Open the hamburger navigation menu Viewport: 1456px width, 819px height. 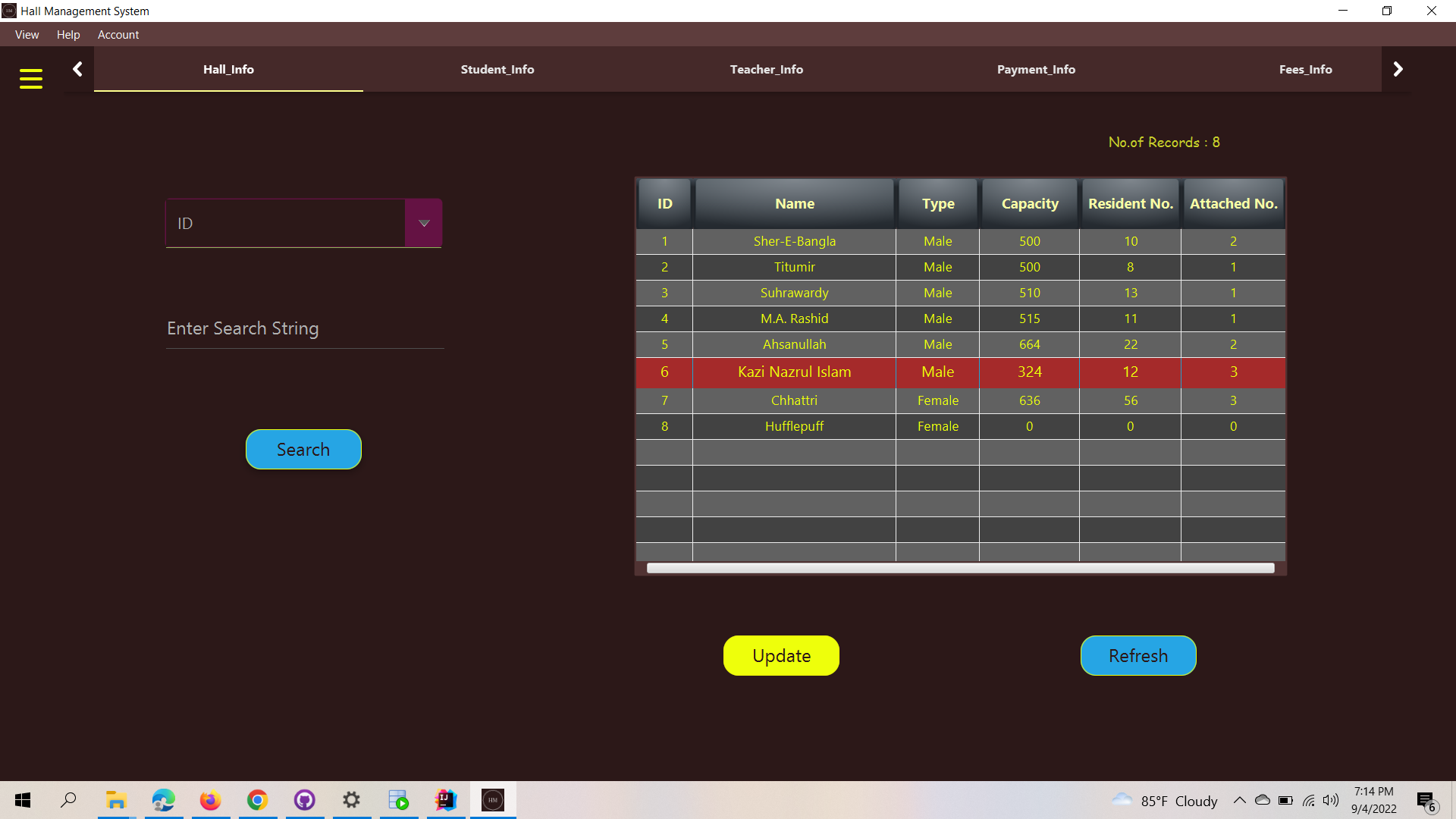tap(30, 78)
